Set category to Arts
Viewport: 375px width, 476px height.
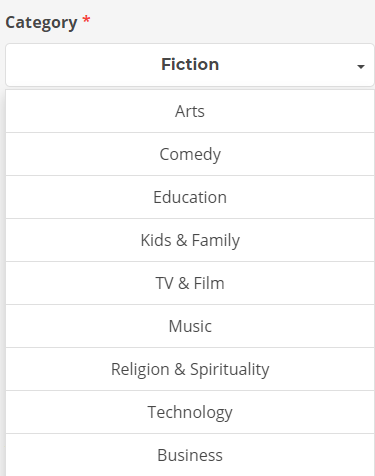pos(190,111)
